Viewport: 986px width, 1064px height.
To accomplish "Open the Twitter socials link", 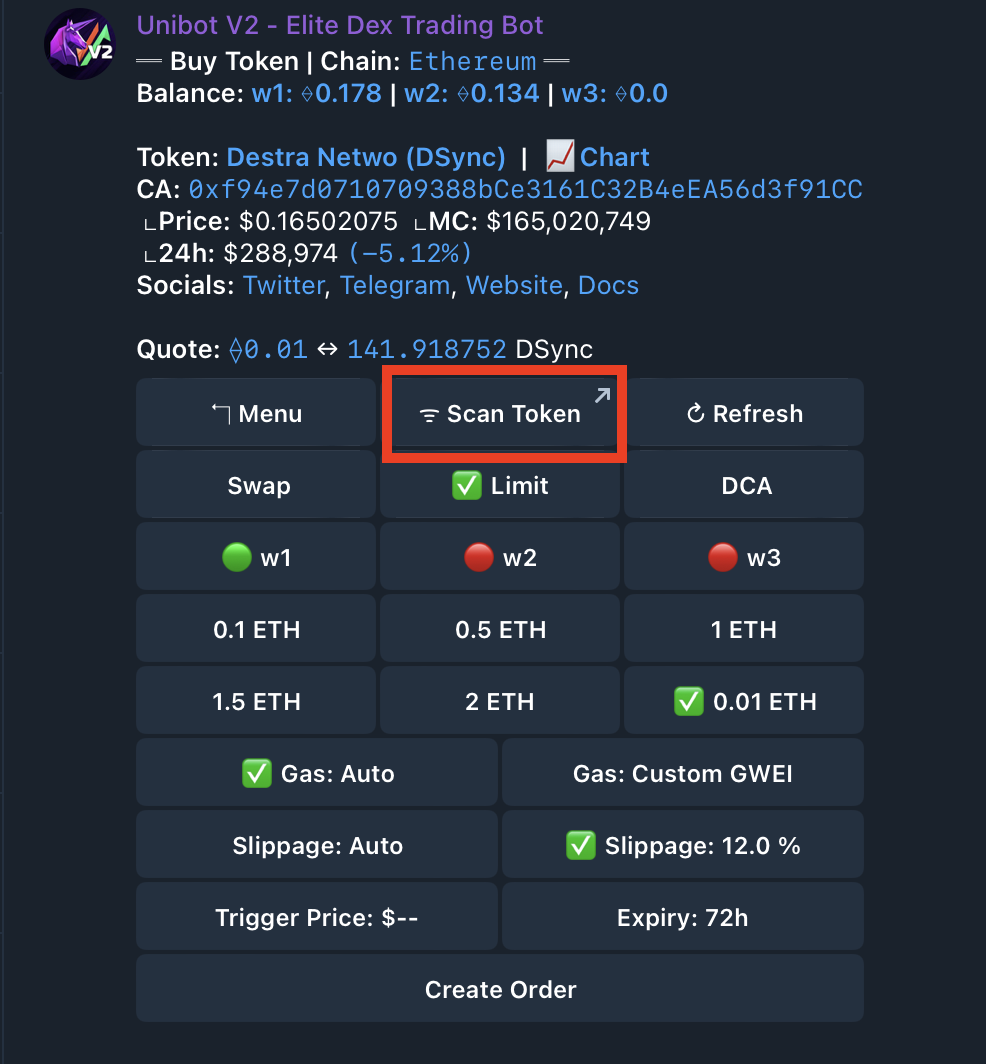I will point(283,285).
